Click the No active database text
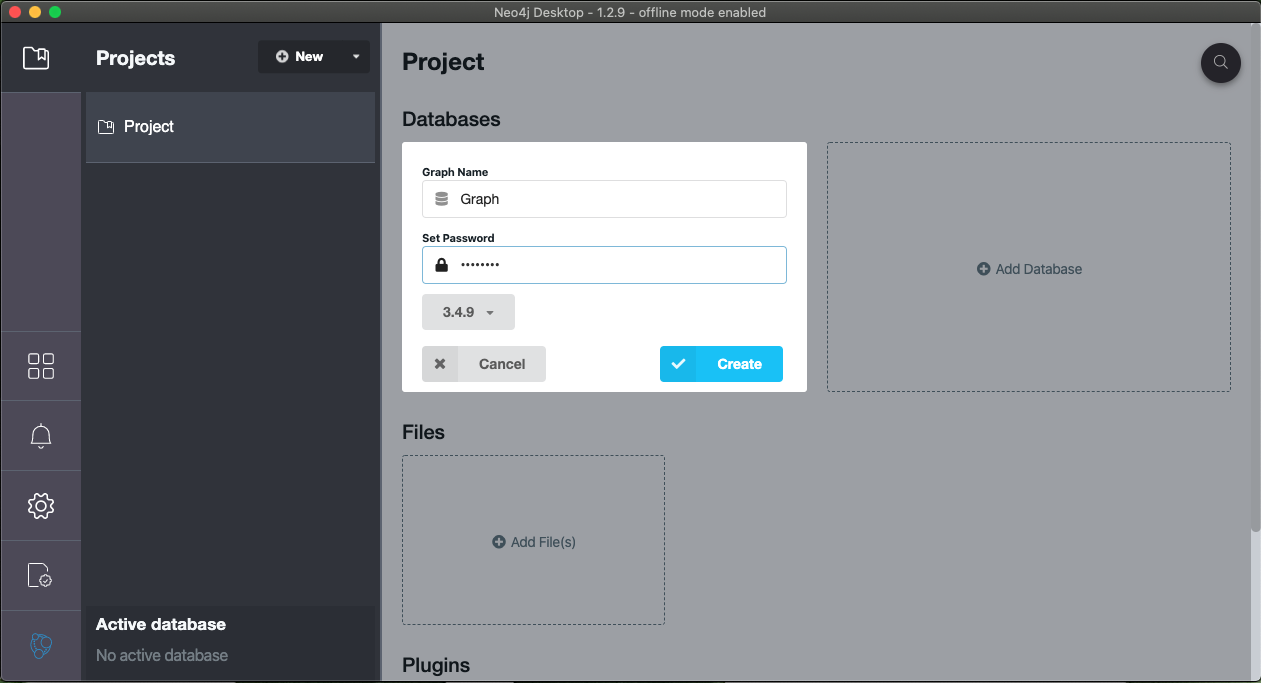Viewport: 1261px width, 683px height. tap(162, 655)
